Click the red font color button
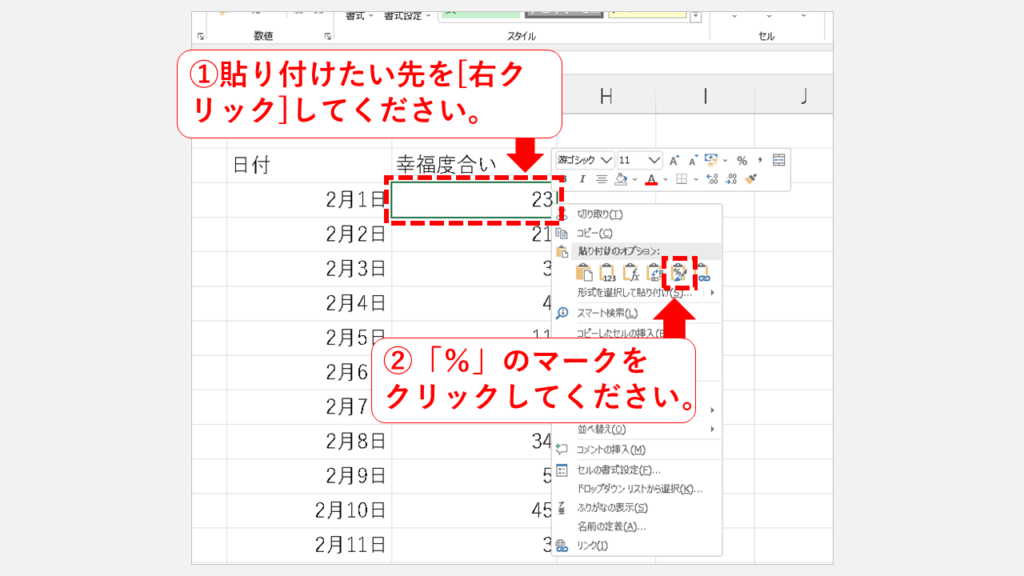Viewport: 1024px width, 576px height. (x=651, y=179)
